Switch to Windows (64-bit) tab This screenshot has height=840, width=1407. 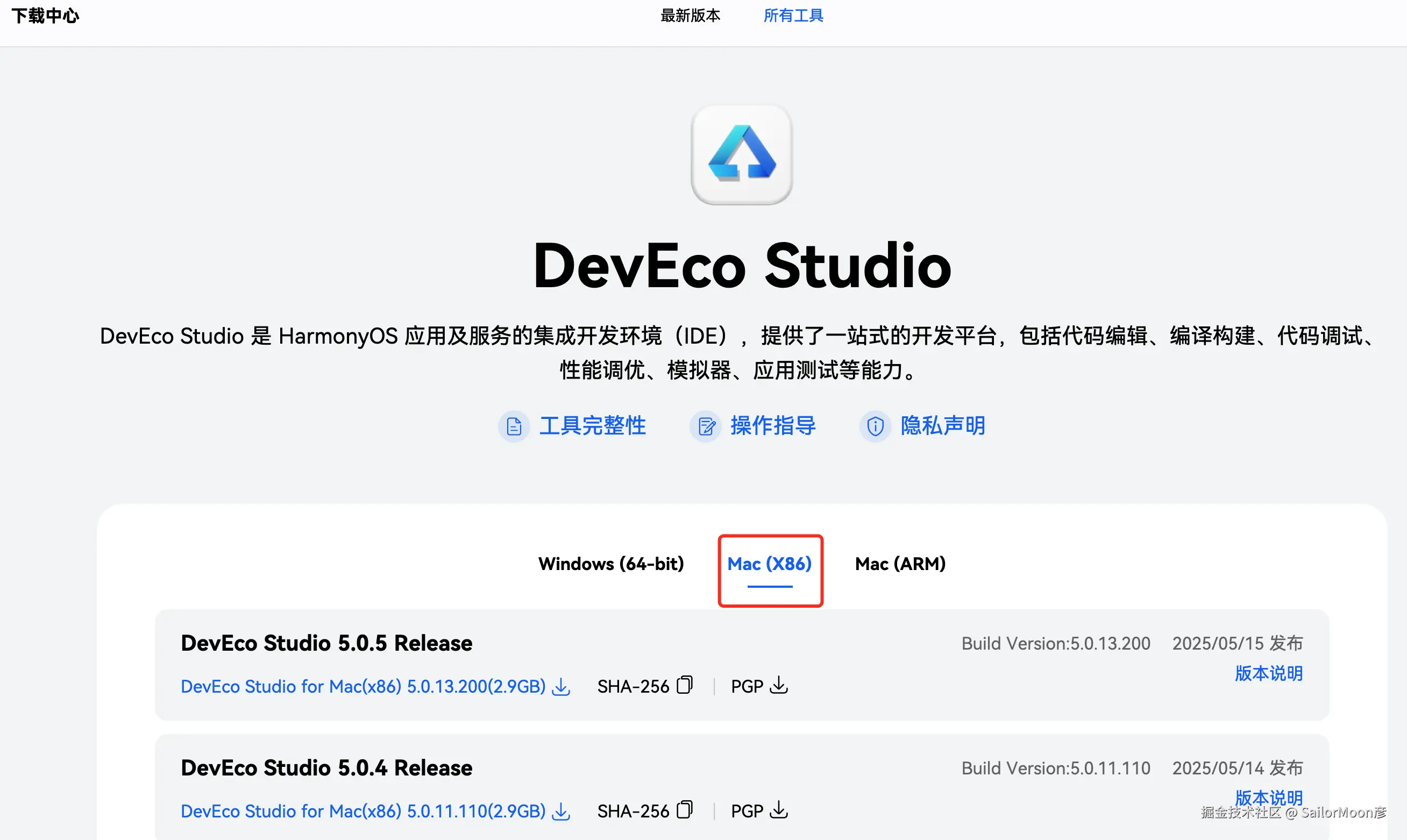tap(610, 564)
